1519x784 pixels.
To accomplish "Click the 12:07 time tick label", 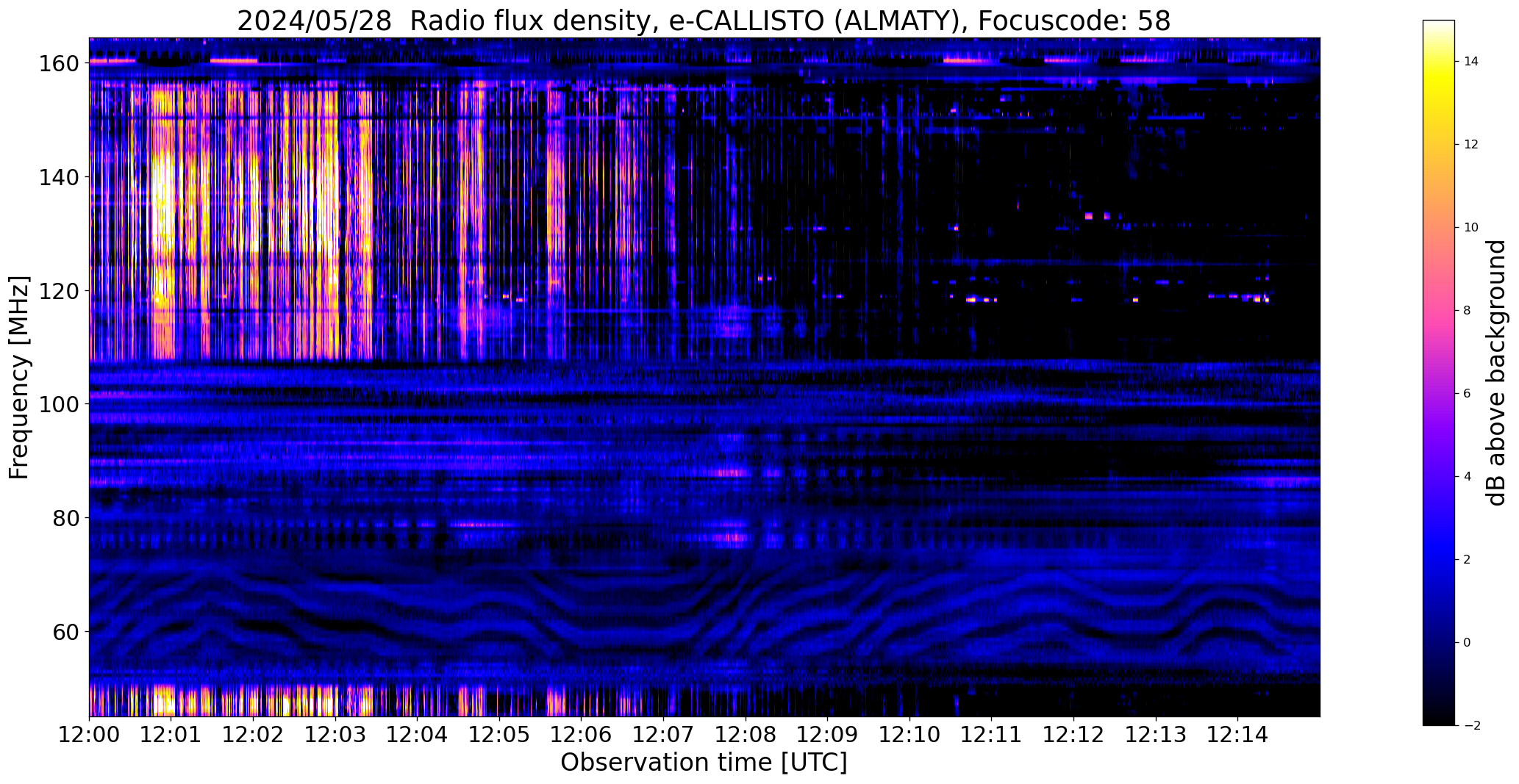I will tap(664, 735).
